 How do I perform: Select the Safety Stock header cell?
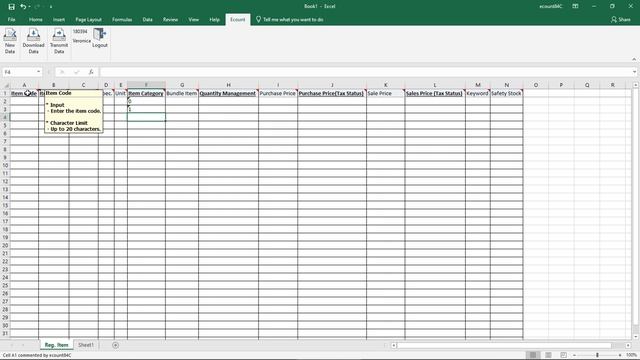tap(507, 93)
